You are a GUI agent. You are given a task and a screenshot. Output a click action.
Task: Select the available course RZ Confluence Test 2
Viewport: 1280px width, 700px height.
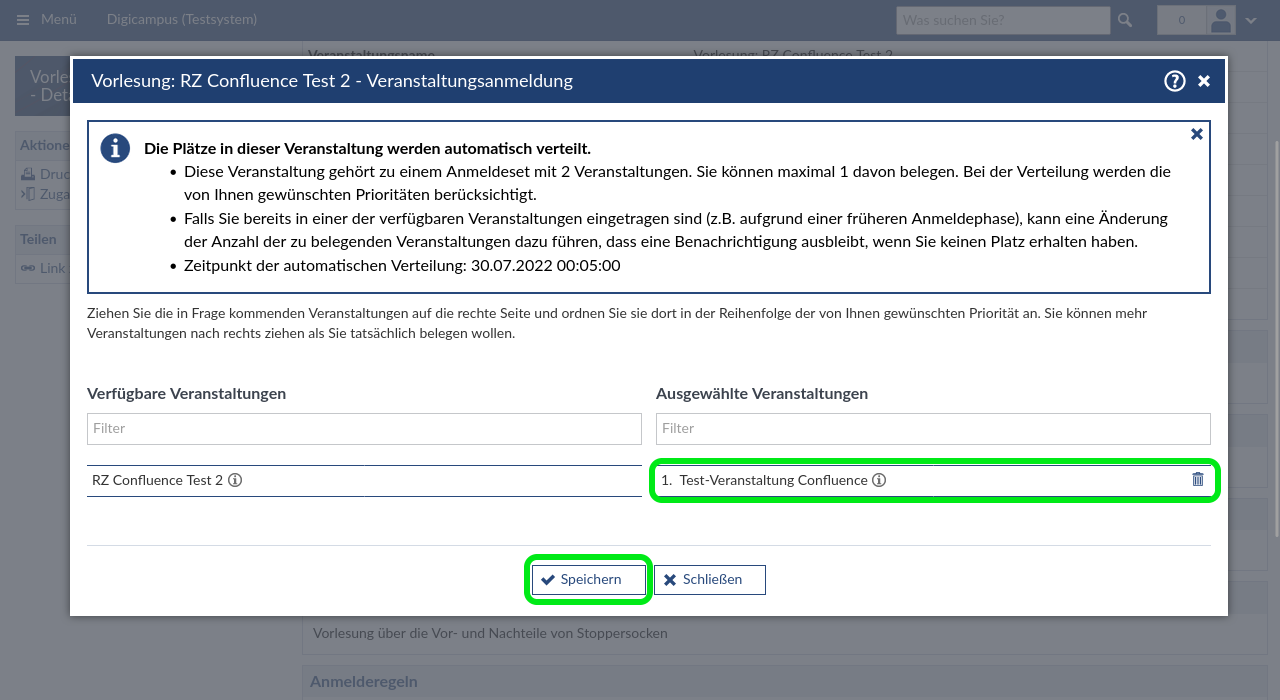tap(157, 480)
